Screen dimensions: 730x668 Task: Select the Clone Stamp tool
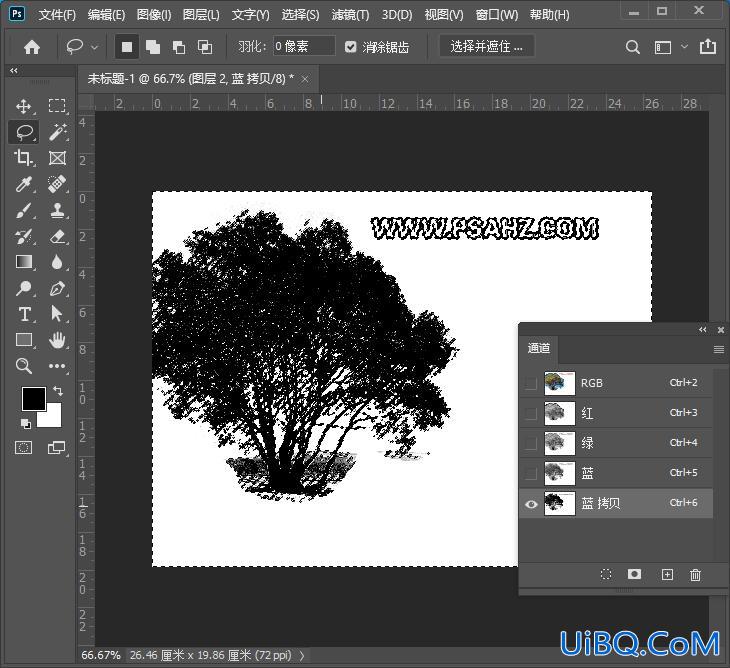point(57,210)
